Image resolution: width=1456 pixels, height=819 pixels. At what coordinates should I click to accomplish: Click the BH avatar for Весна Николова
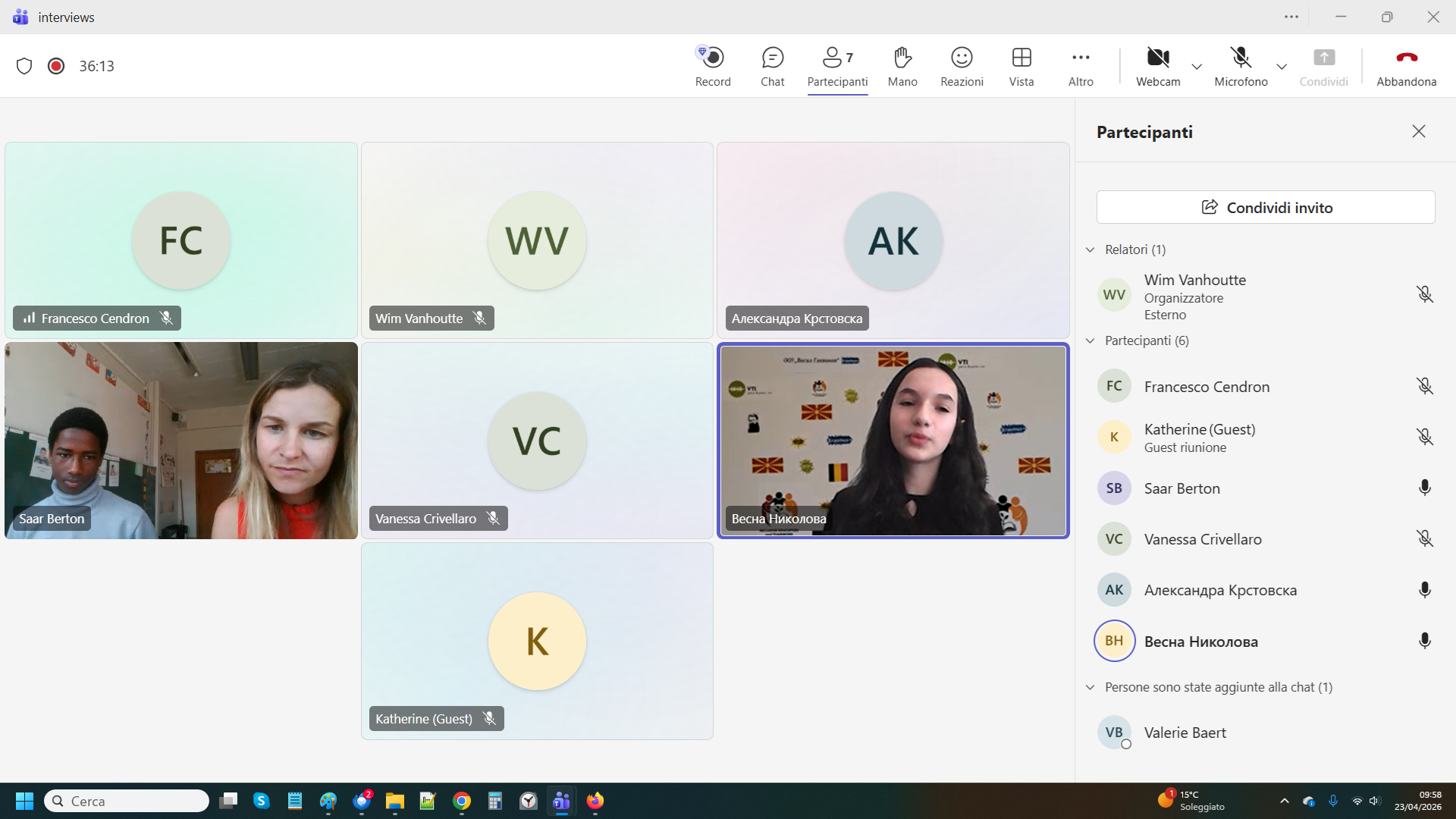click(1114, 641)
